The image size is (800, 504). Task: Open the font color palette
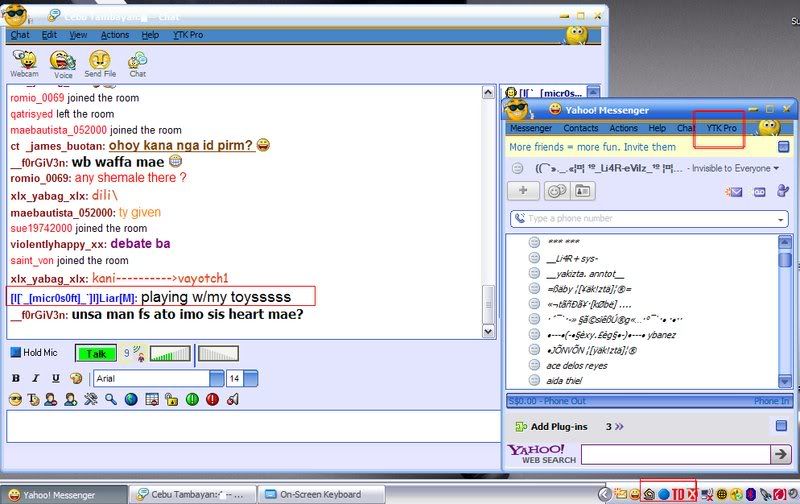[76, 378]
